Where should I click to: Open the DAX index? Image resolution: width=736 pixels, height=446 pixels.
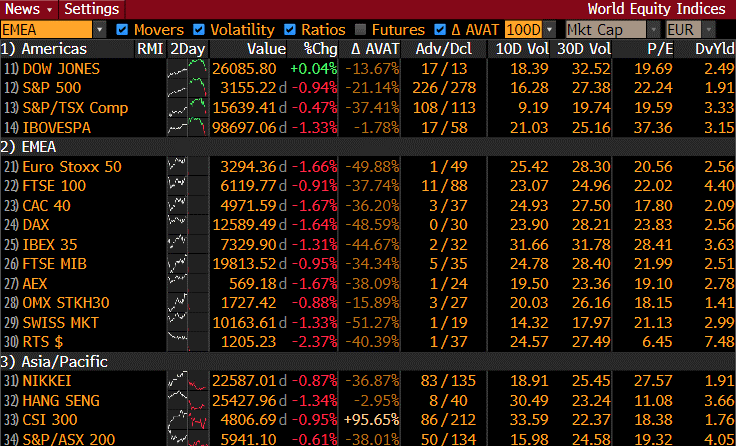click(36, 225)
